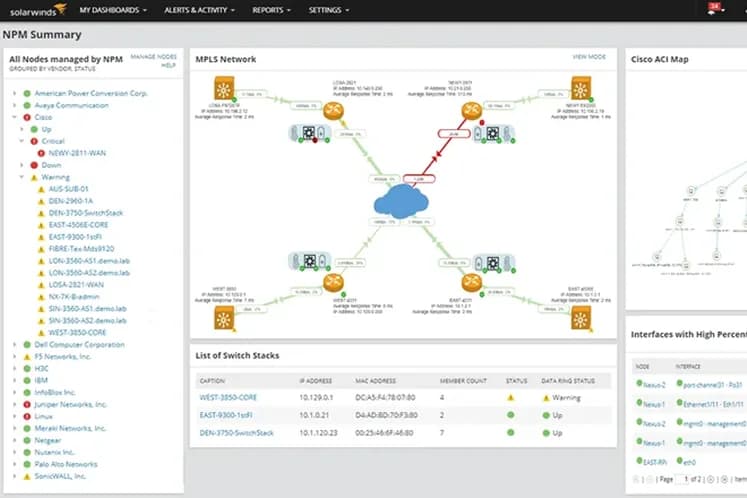The height and width of the screenshot is (498, 747).
Task: Click the hardware health group under LOSA router
Action: click(310, 133)
